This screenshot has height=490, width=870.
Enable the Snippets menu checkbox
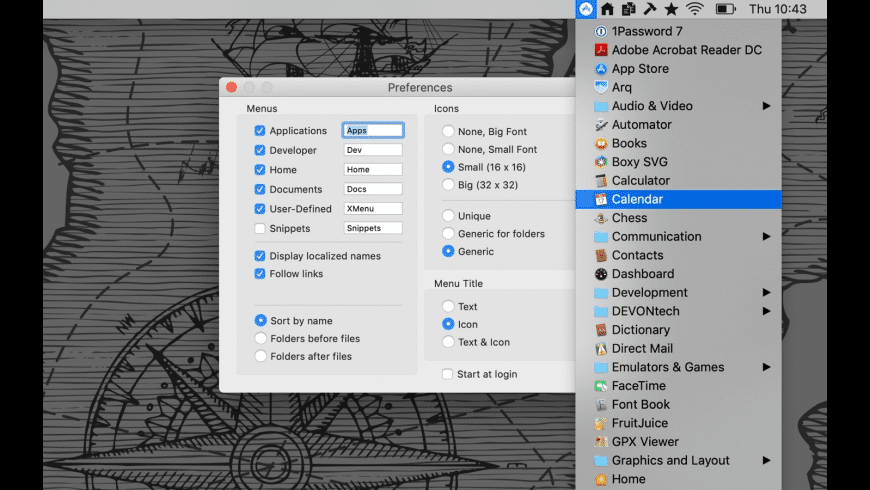260,228
